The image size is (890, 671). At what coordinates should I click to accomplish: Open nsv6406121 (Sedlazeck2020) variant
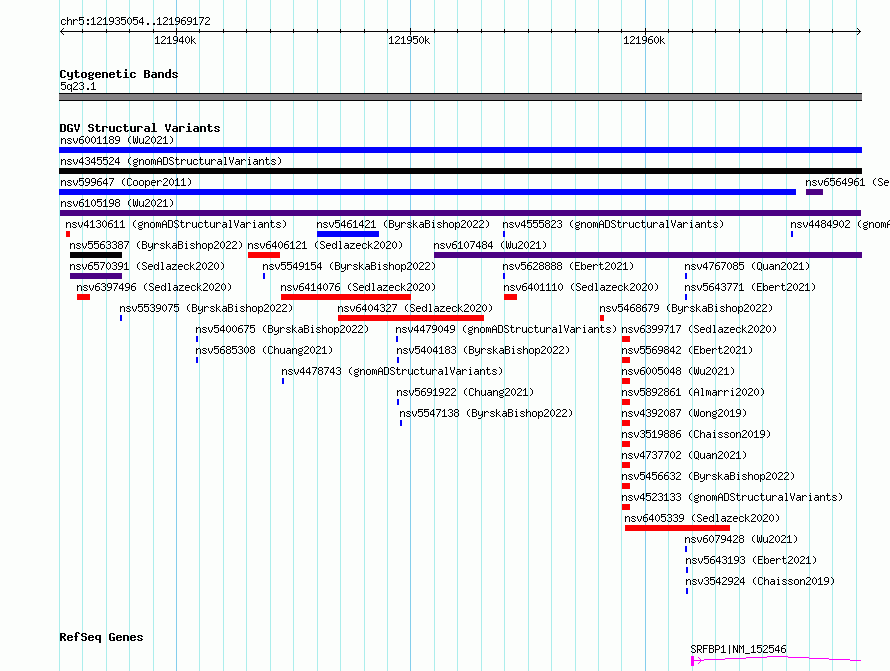point(325,245)
